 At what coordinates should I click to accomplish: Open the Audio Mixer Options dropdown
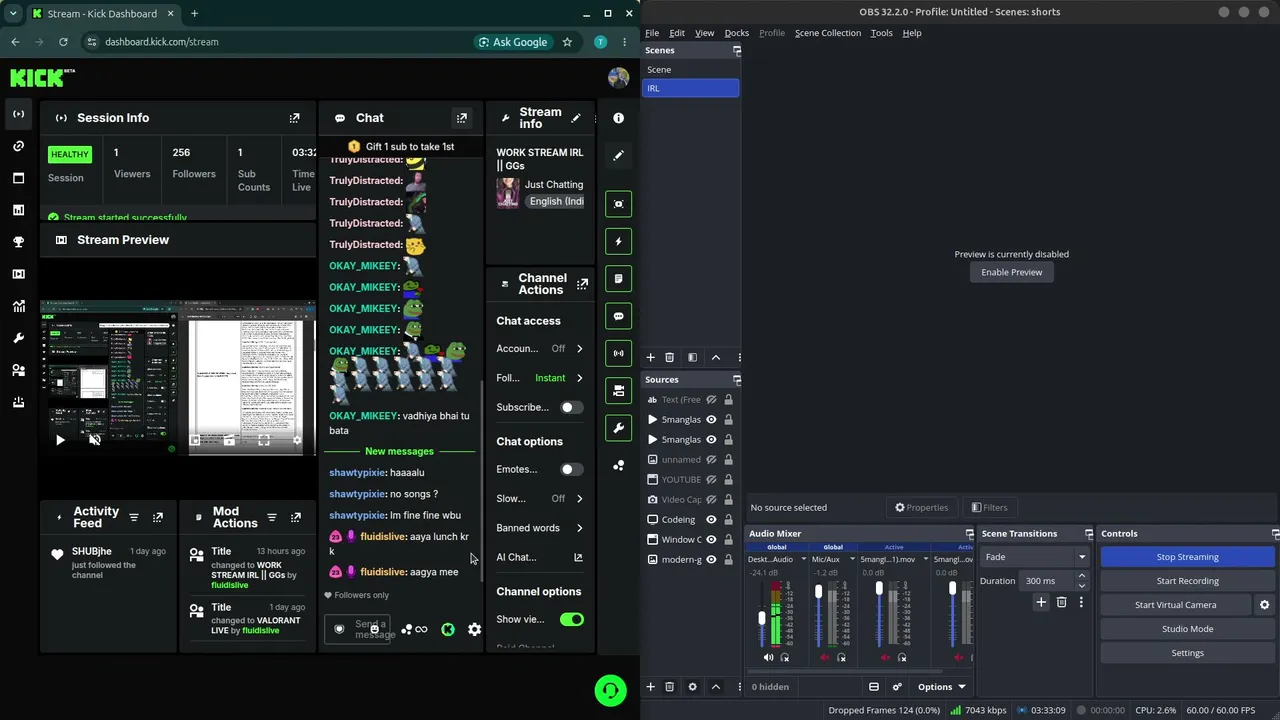[x=942, y=687]
